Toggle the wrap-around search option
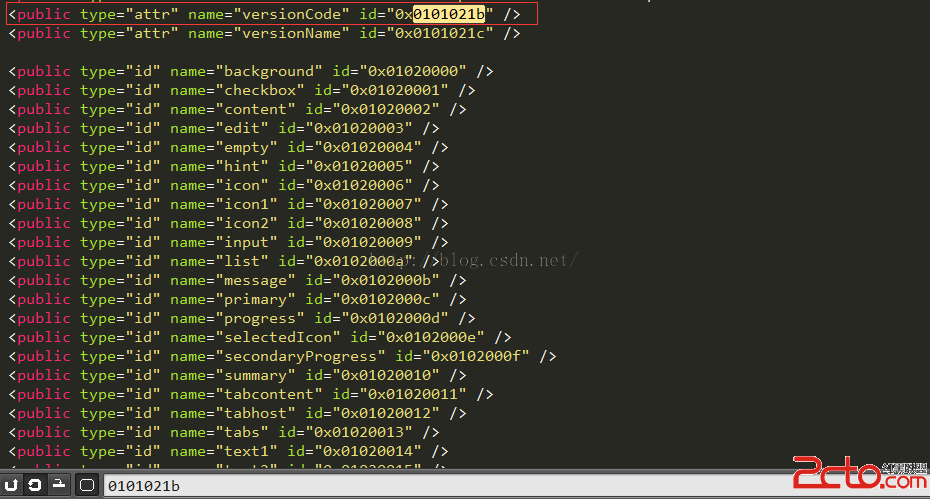 34,485
